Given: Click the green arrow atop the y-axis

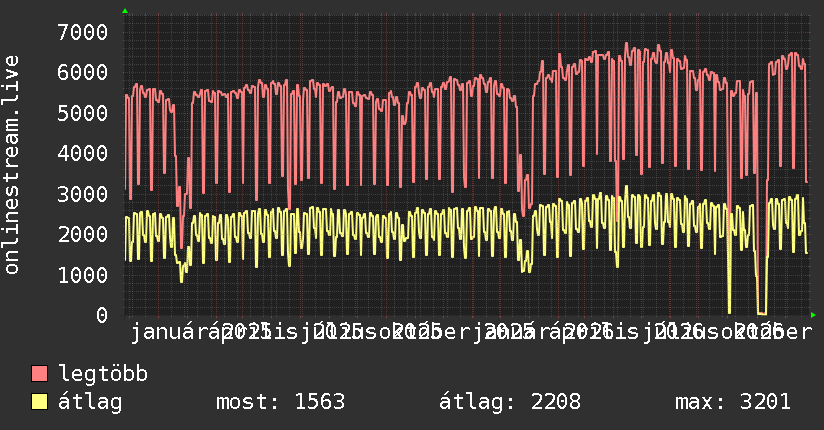Looking at the screenshot, I should click(125, 11).
